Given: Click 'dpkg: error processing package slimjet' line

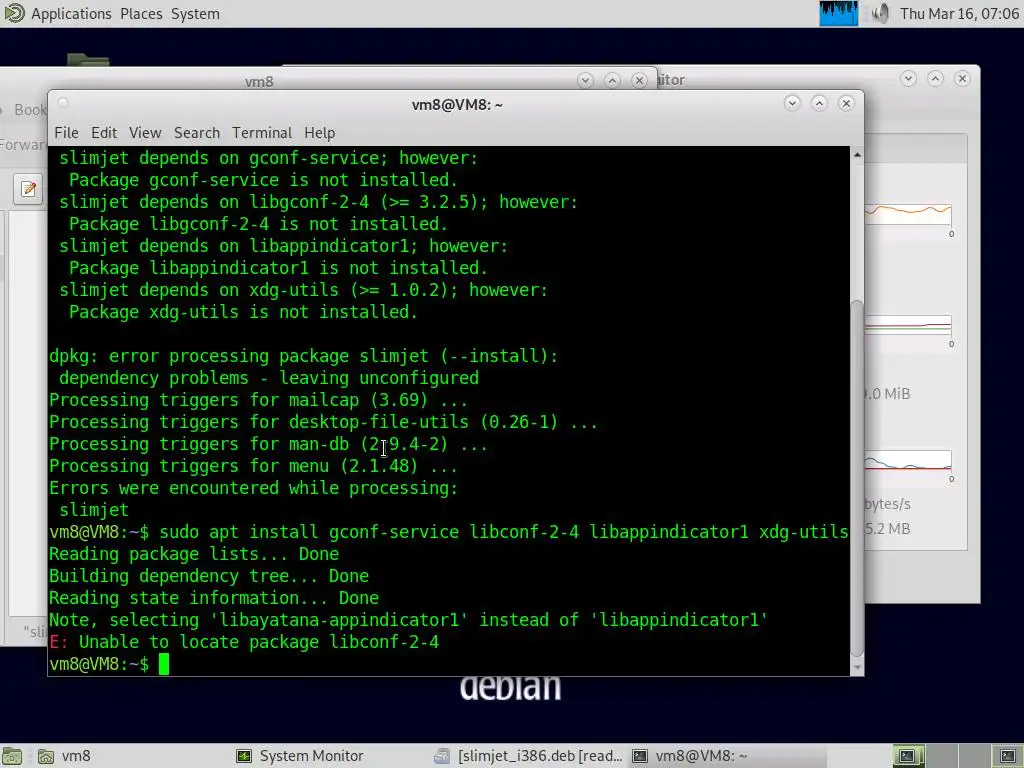Looking at the screenshot, I should (304, 356).
